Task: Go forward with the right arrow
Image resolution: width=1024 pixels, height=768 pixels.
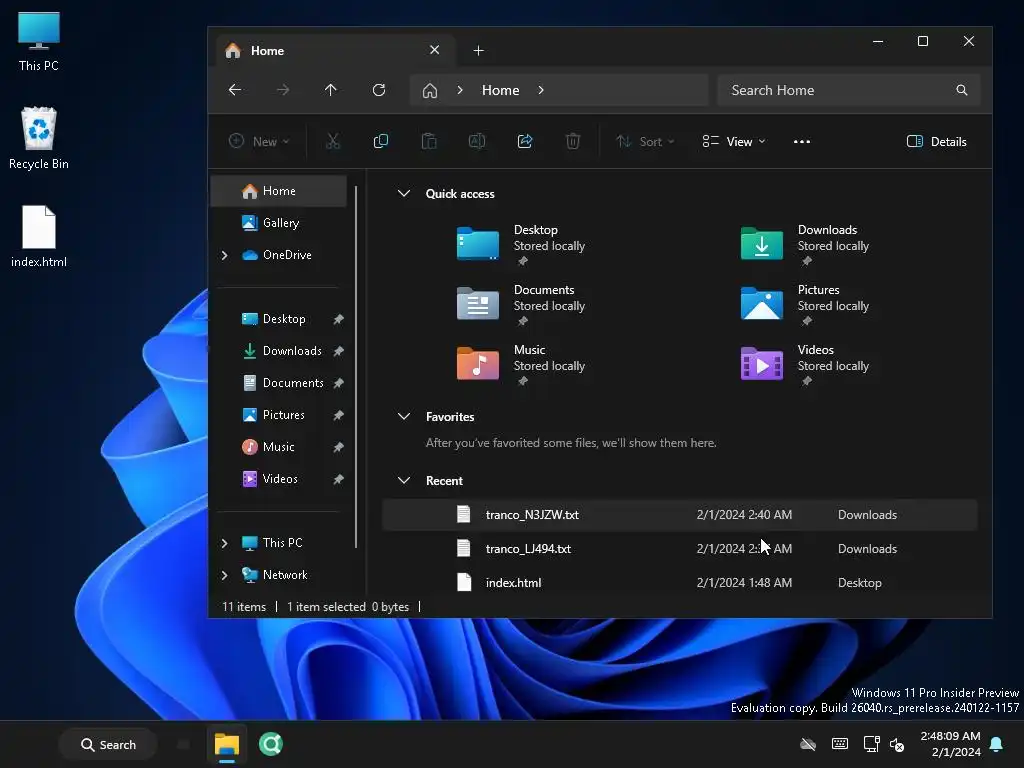Action: click(x=283, y=90)
